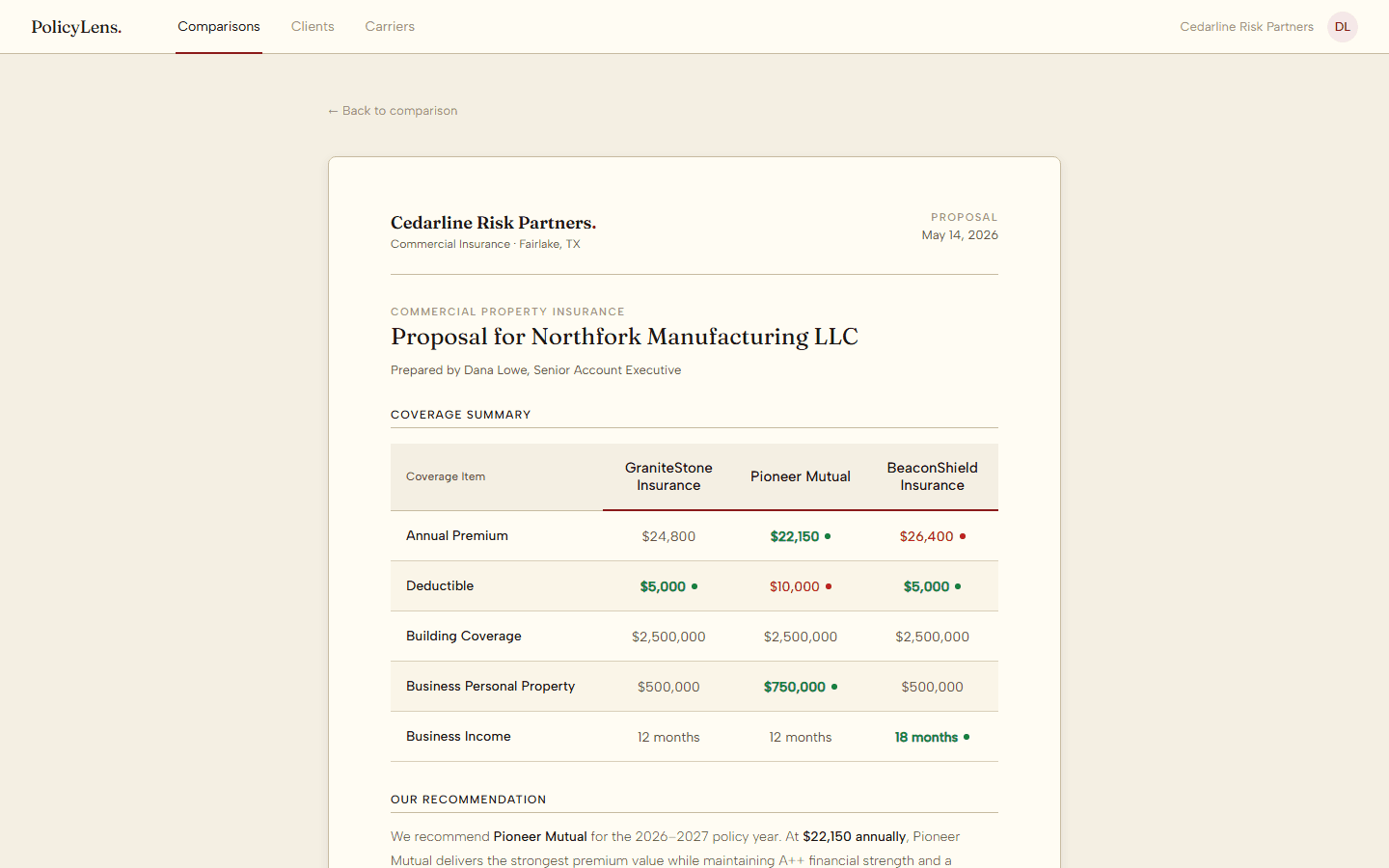Click the PolicyLens logo
This screenshot has height=868, width=1389.
click(x=76, y=27)
